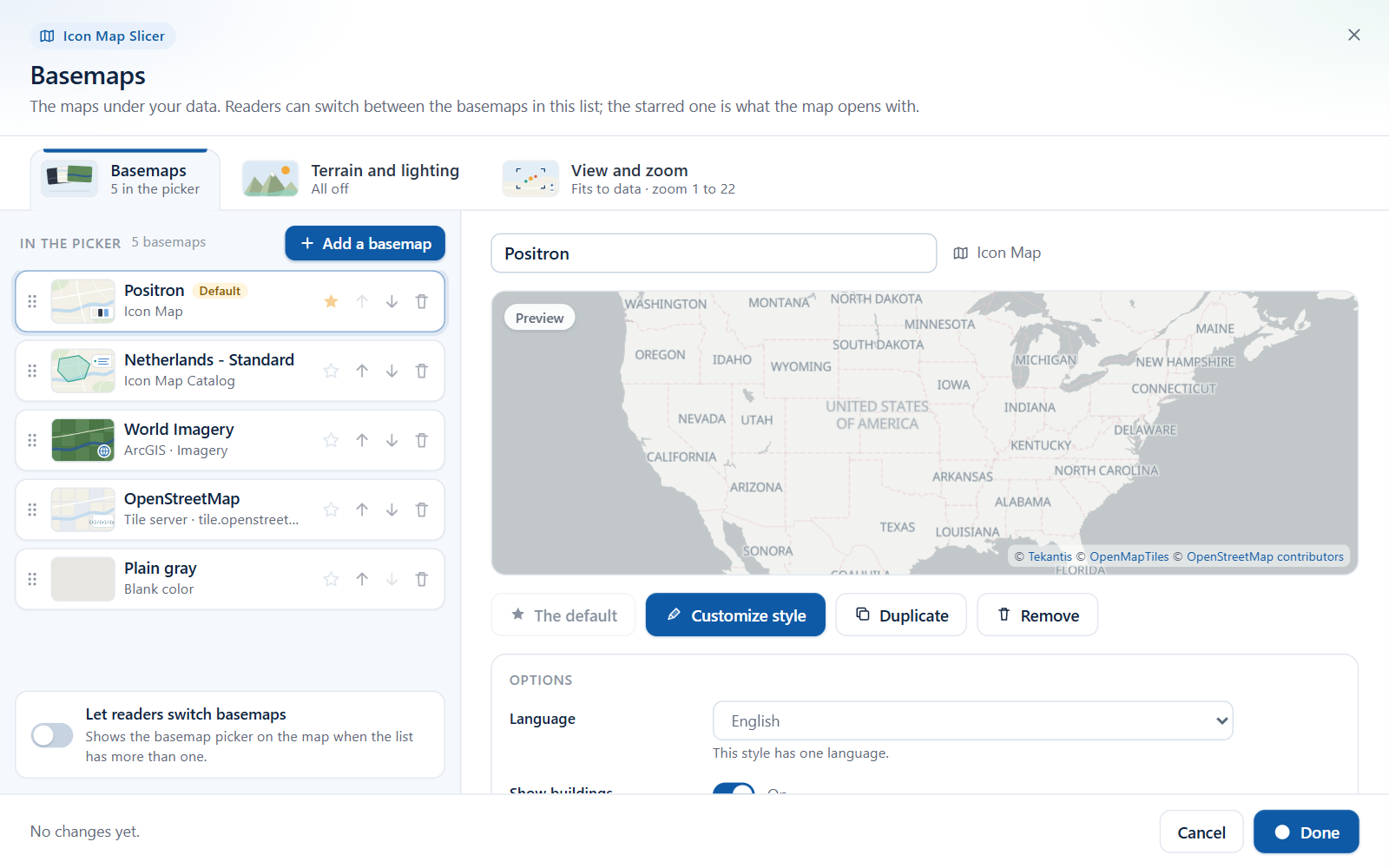Select the World Imagery thumbnail

82,440
